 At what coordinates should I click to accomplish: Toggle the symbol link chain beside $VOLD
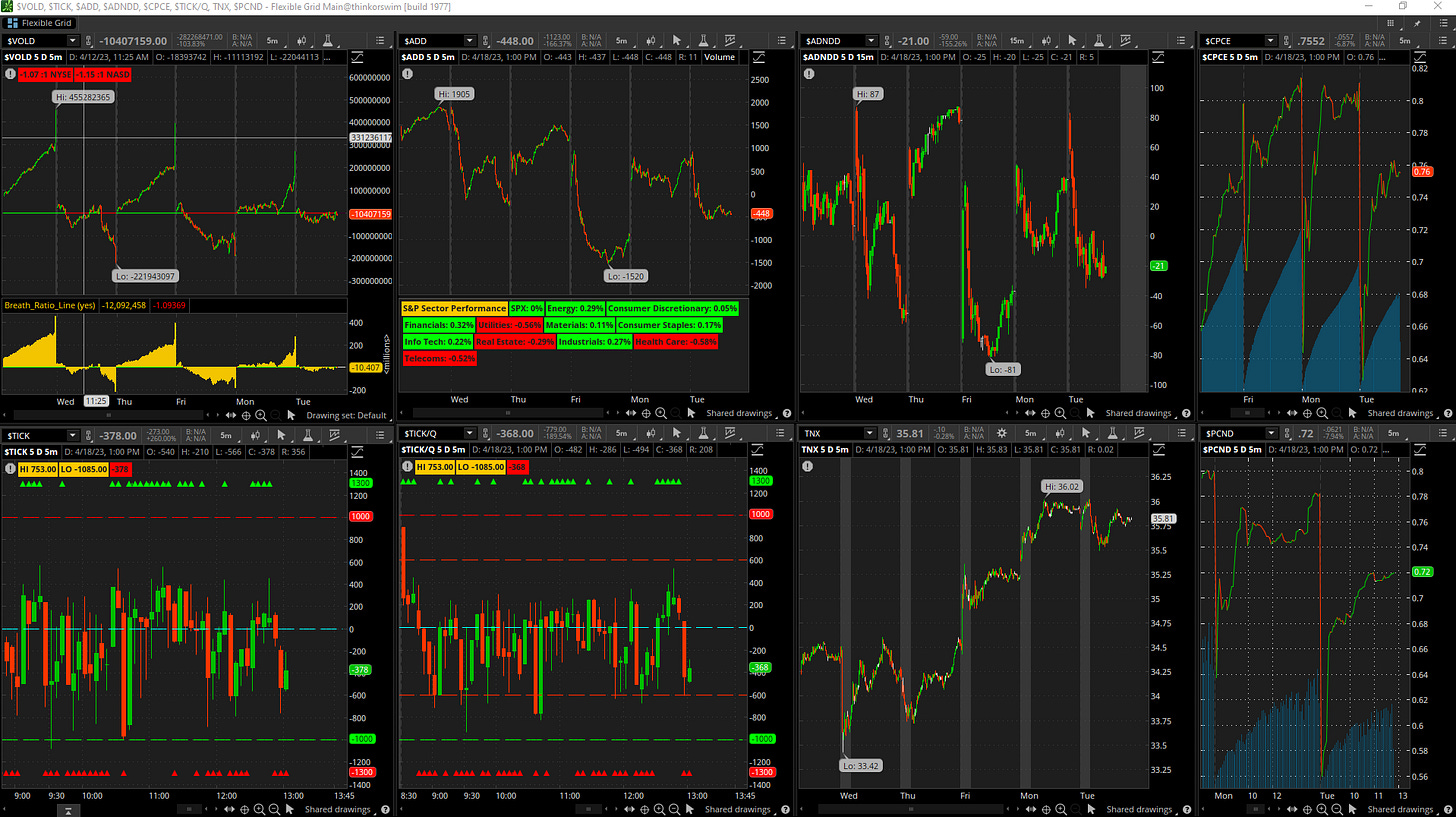click(89, 40)
